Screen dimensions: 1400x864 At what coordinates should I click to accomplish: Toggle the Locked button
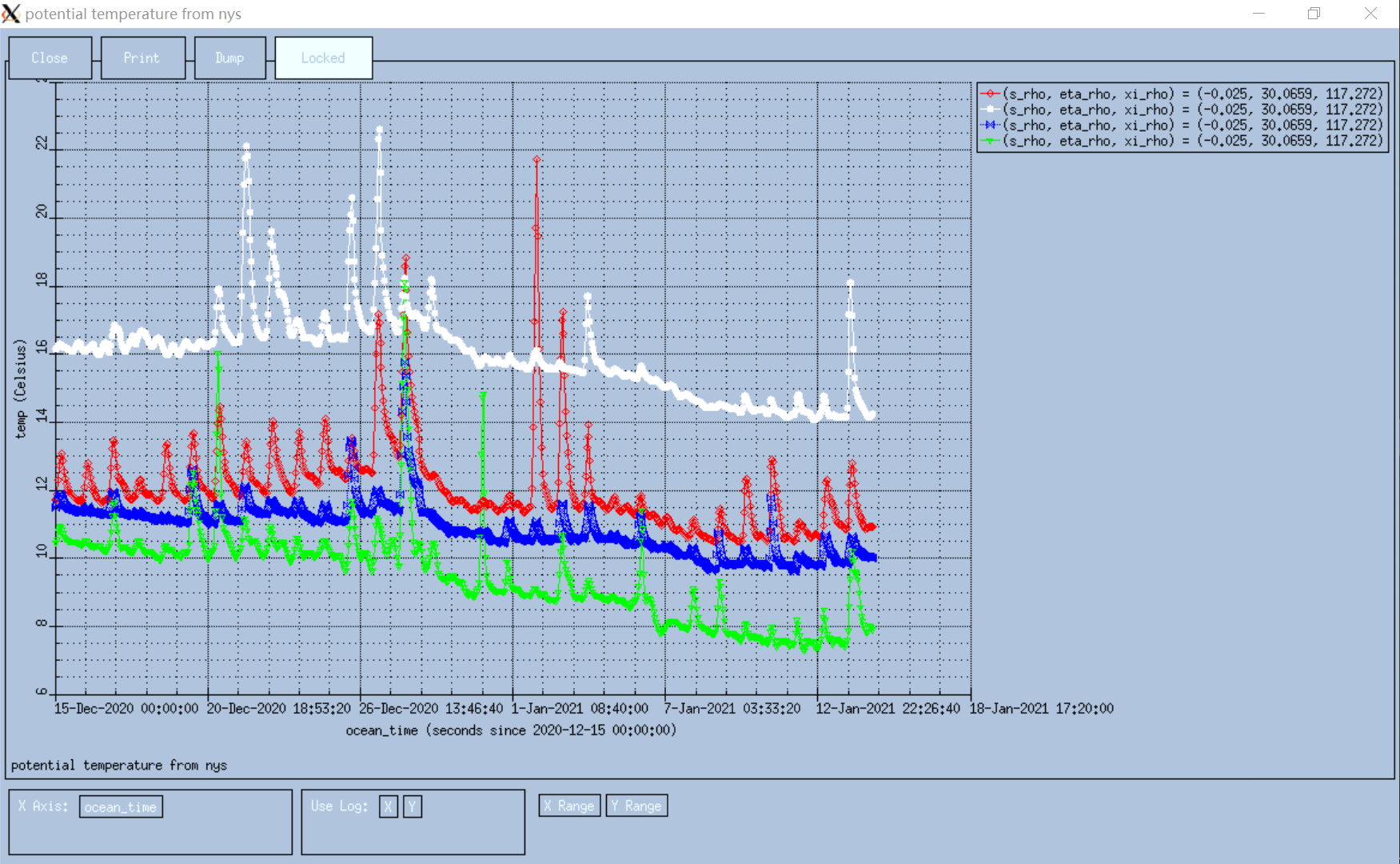tap(323, 58)
